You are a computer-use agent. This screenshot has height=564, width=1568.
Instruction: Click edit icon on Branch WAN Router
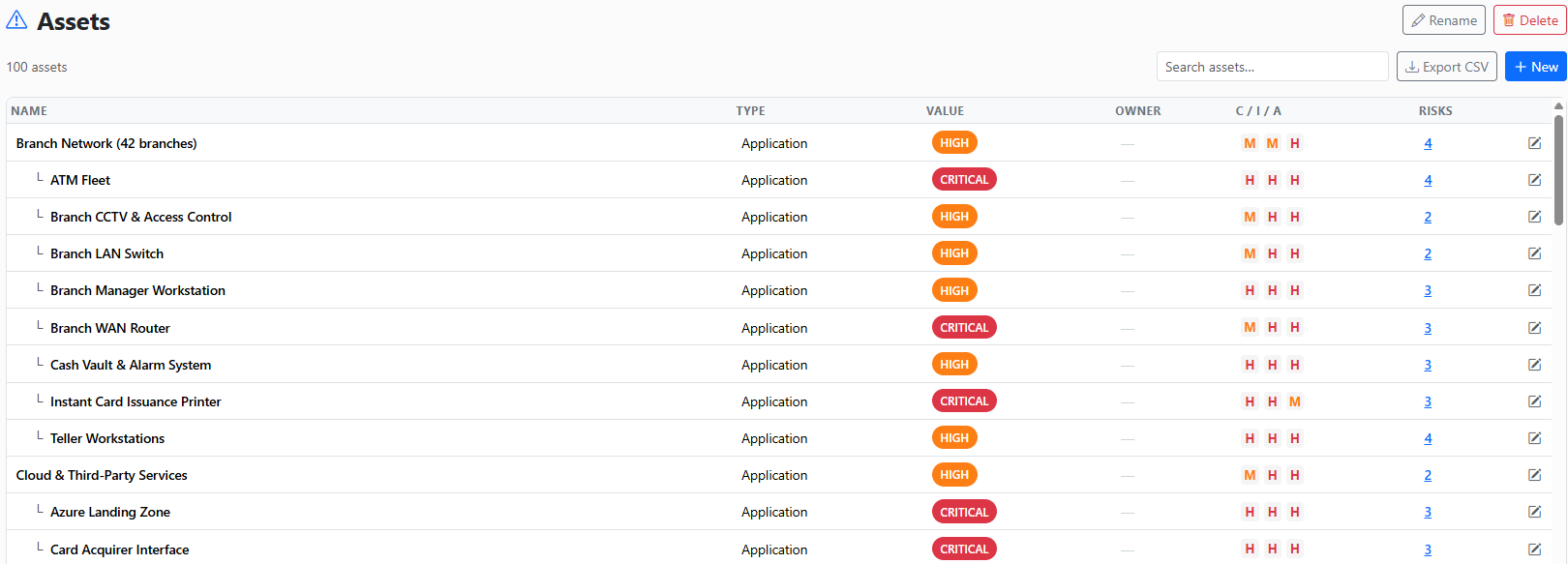1534,328
